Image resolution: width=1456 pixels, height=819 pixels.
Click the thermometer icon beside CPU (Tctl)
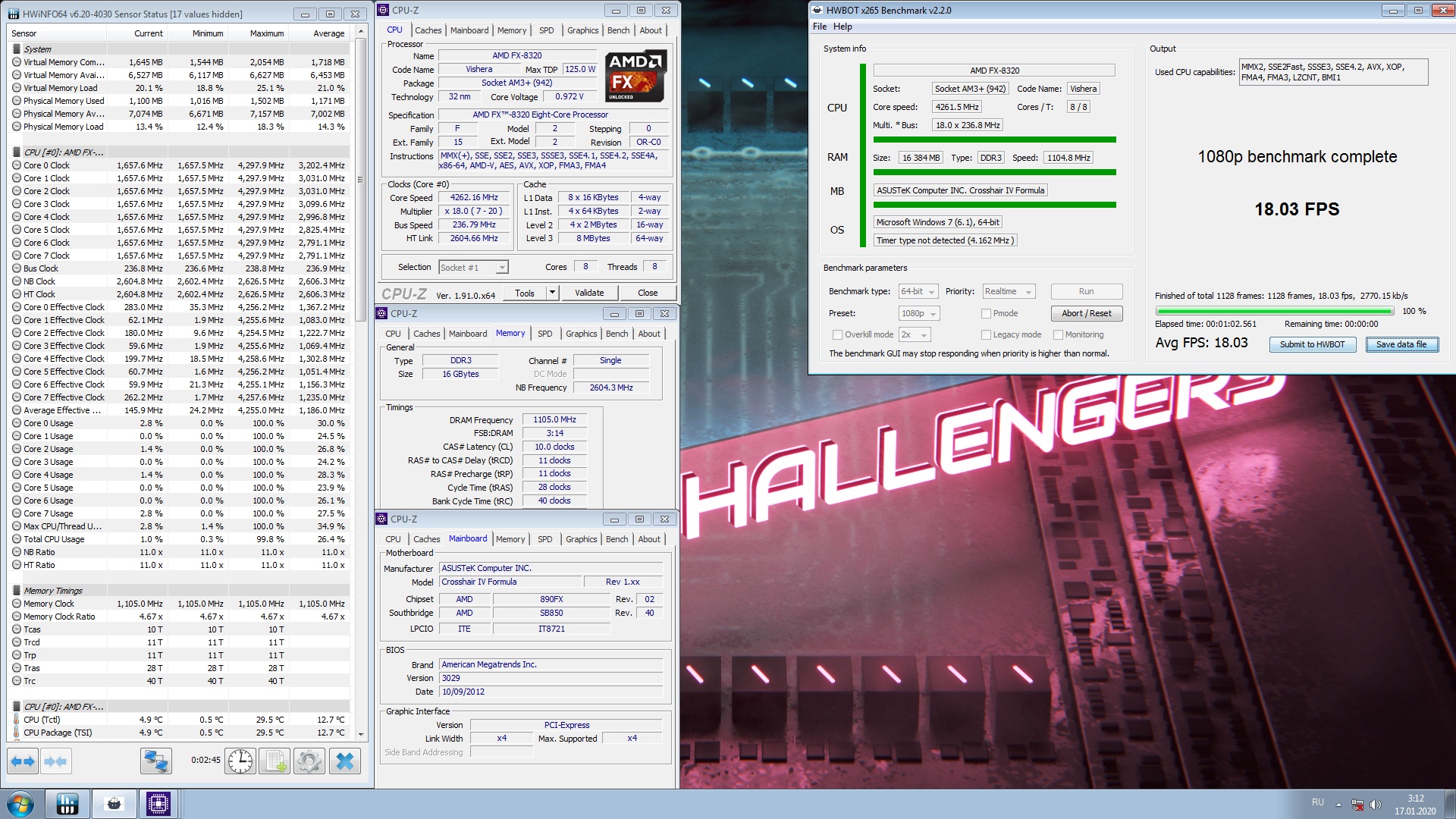point(17,720)
